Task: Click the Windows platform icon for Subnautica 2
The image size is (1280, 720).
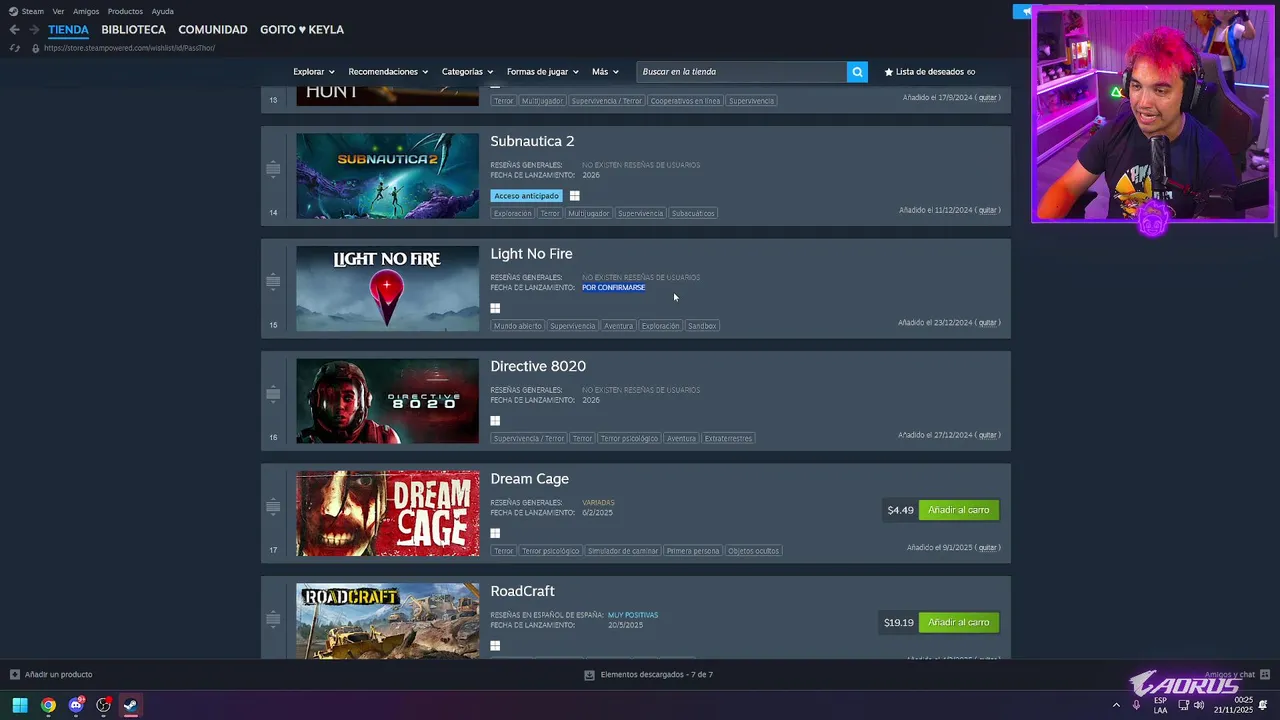Action: tap(574, 196)
